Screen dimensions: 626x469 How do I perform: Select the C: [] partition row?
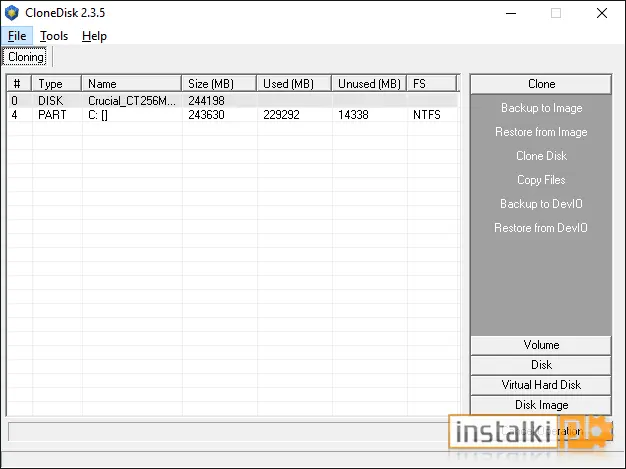coord(233,115)
